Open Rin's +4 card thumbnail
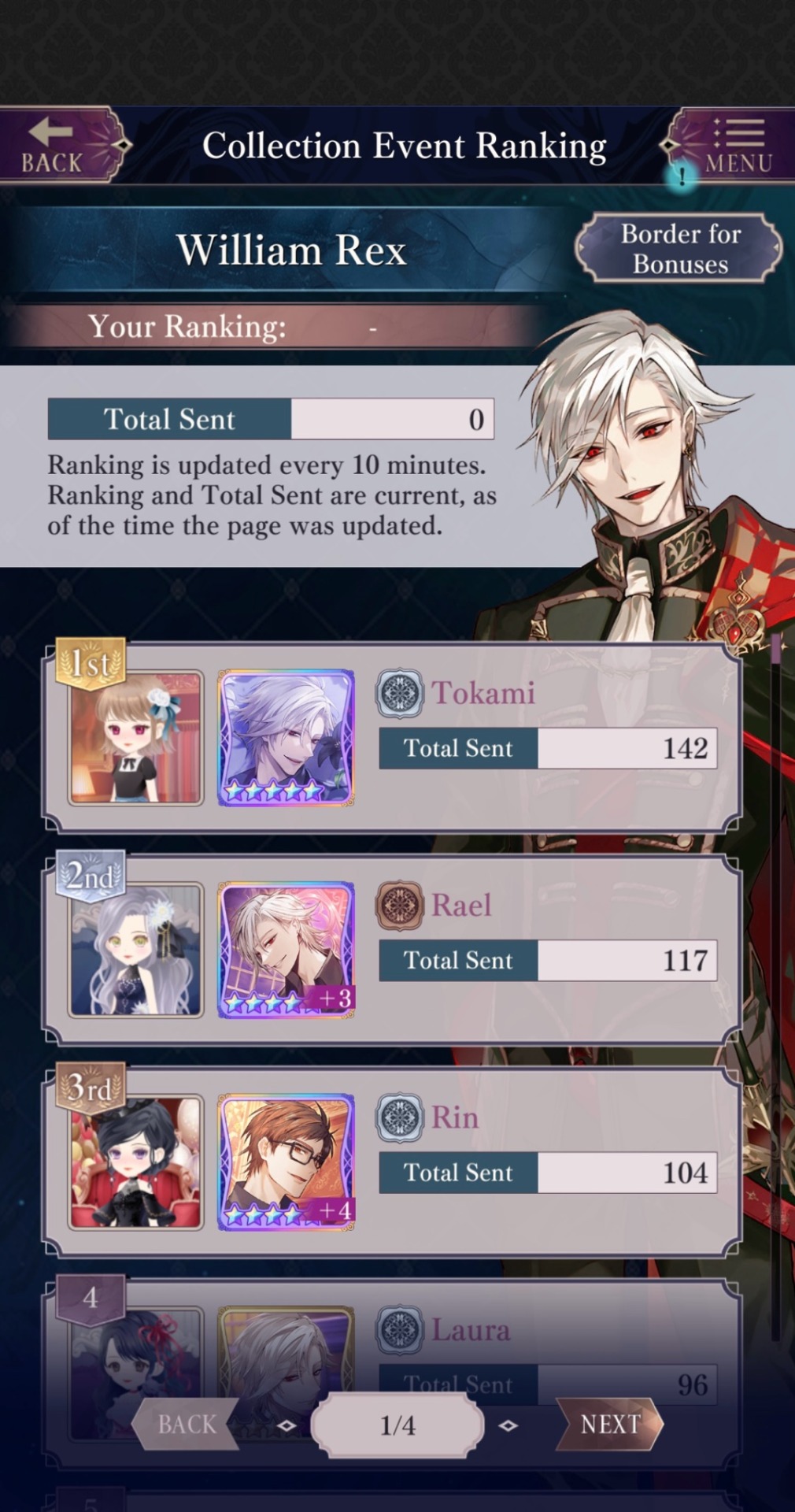 [287, 1162]
